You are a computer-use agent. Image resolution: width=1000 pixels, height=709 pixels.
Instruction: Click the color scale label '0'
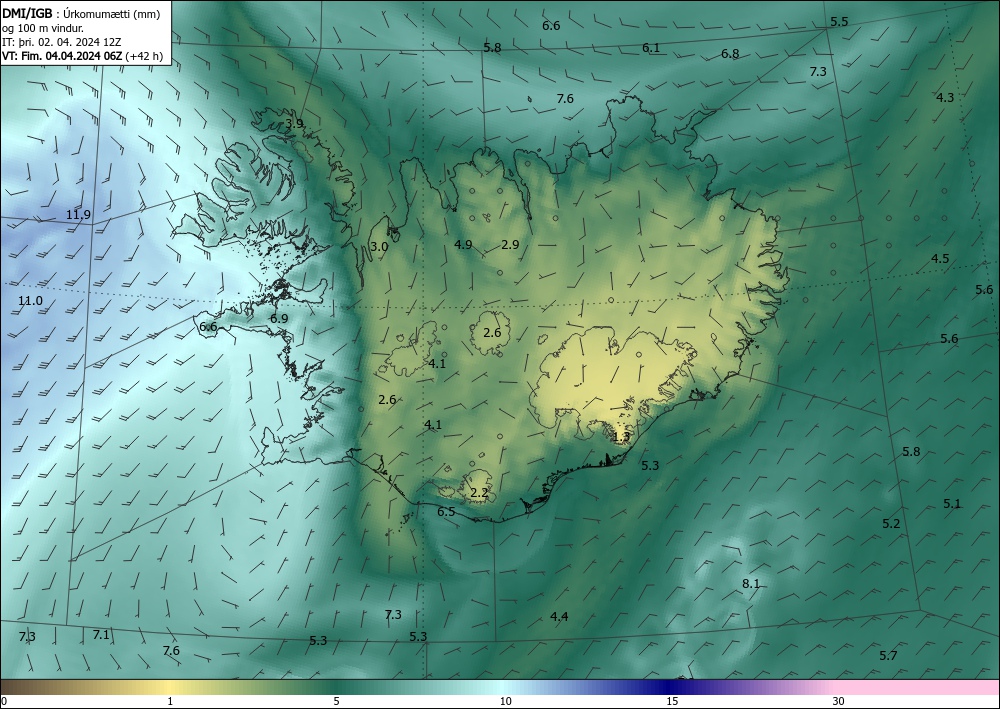pos(4,701)
